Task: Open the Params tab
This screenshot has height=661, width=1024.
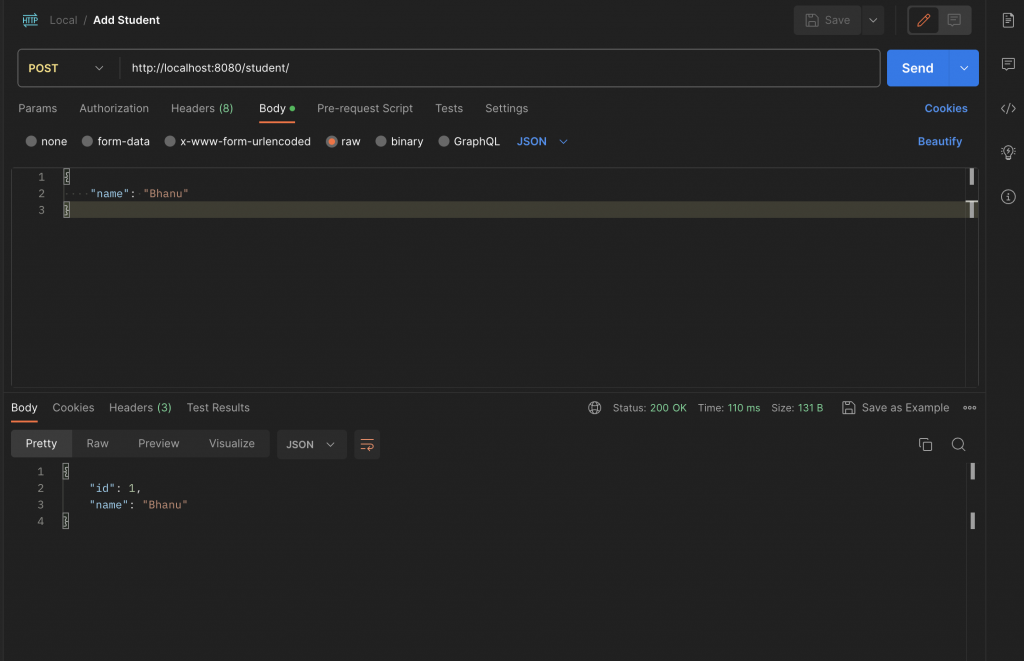Action: coord(37,108)
